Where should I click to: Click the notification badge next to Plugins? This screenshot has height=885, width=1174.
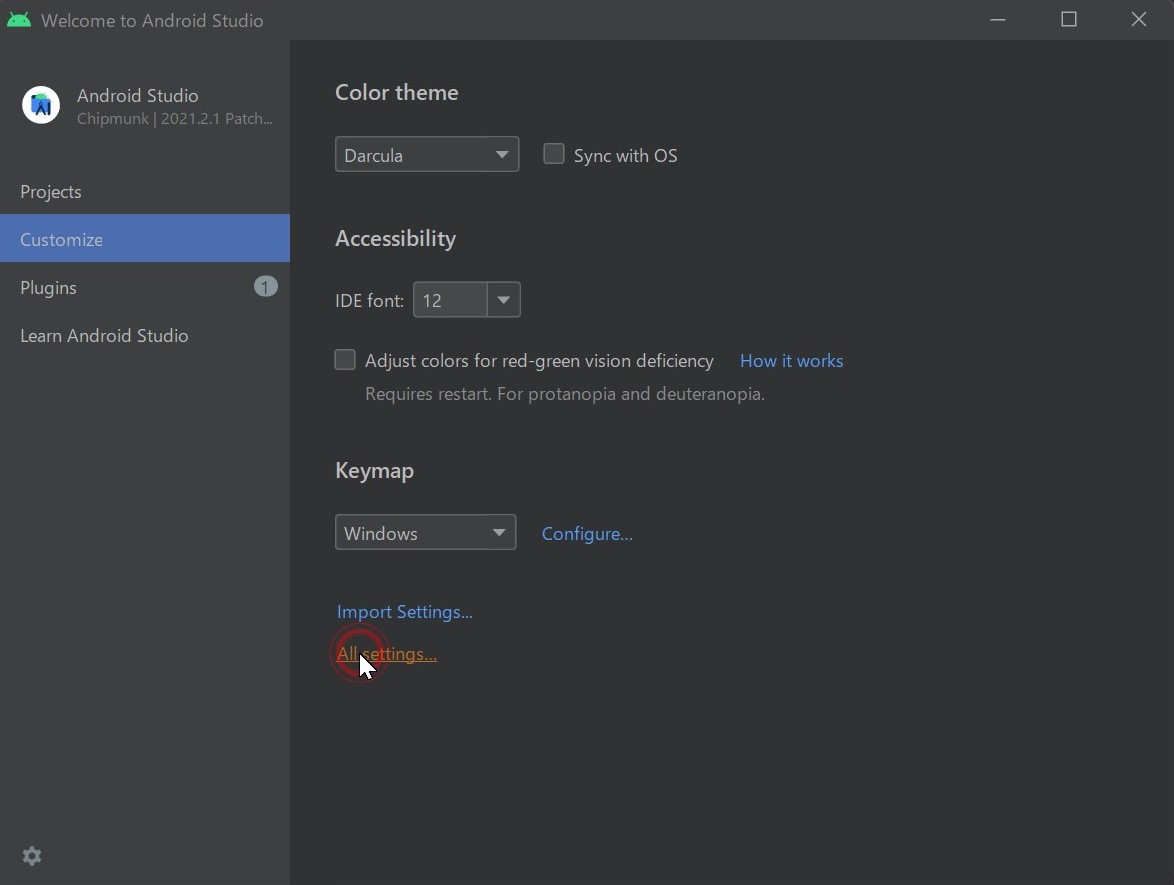[265, 287]
